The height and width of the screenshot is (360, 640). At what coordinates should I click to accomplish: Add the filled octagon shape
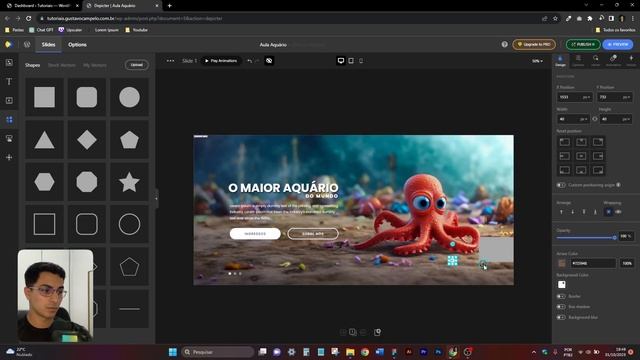[87, 182]
